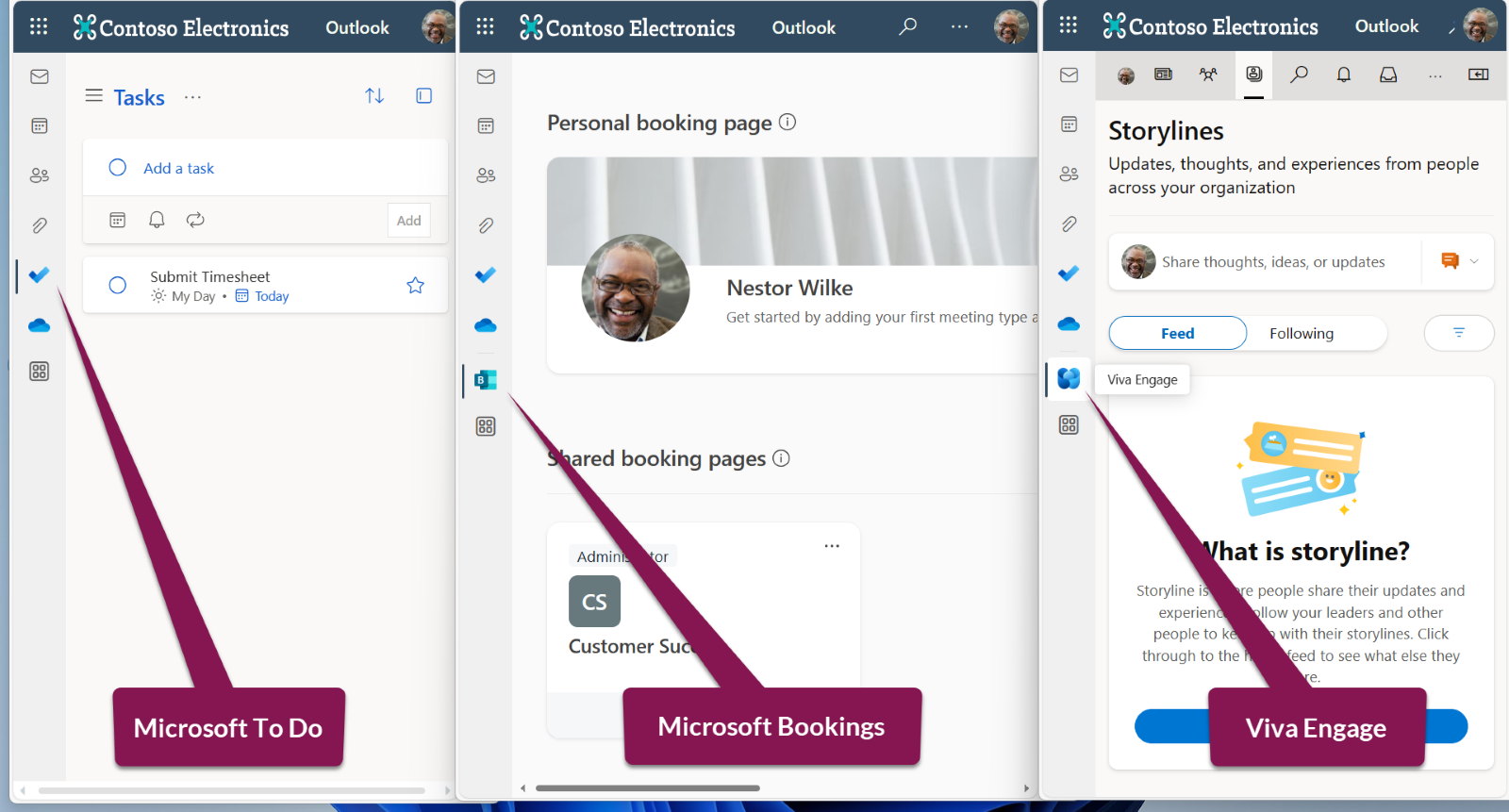Expand post type dropdown chevron in Storylines composer
Image resolution: width=1509 pixels, height=812 pixels.
pos(1474,261)
